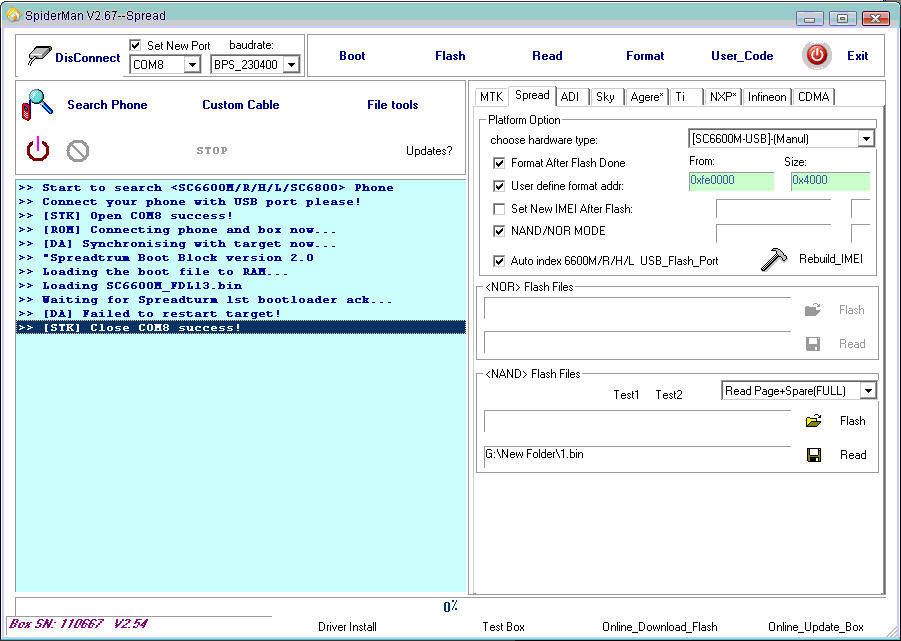Click the Flash button in top toolbar
Screen dimensions: 901x641
coord(450,56)
